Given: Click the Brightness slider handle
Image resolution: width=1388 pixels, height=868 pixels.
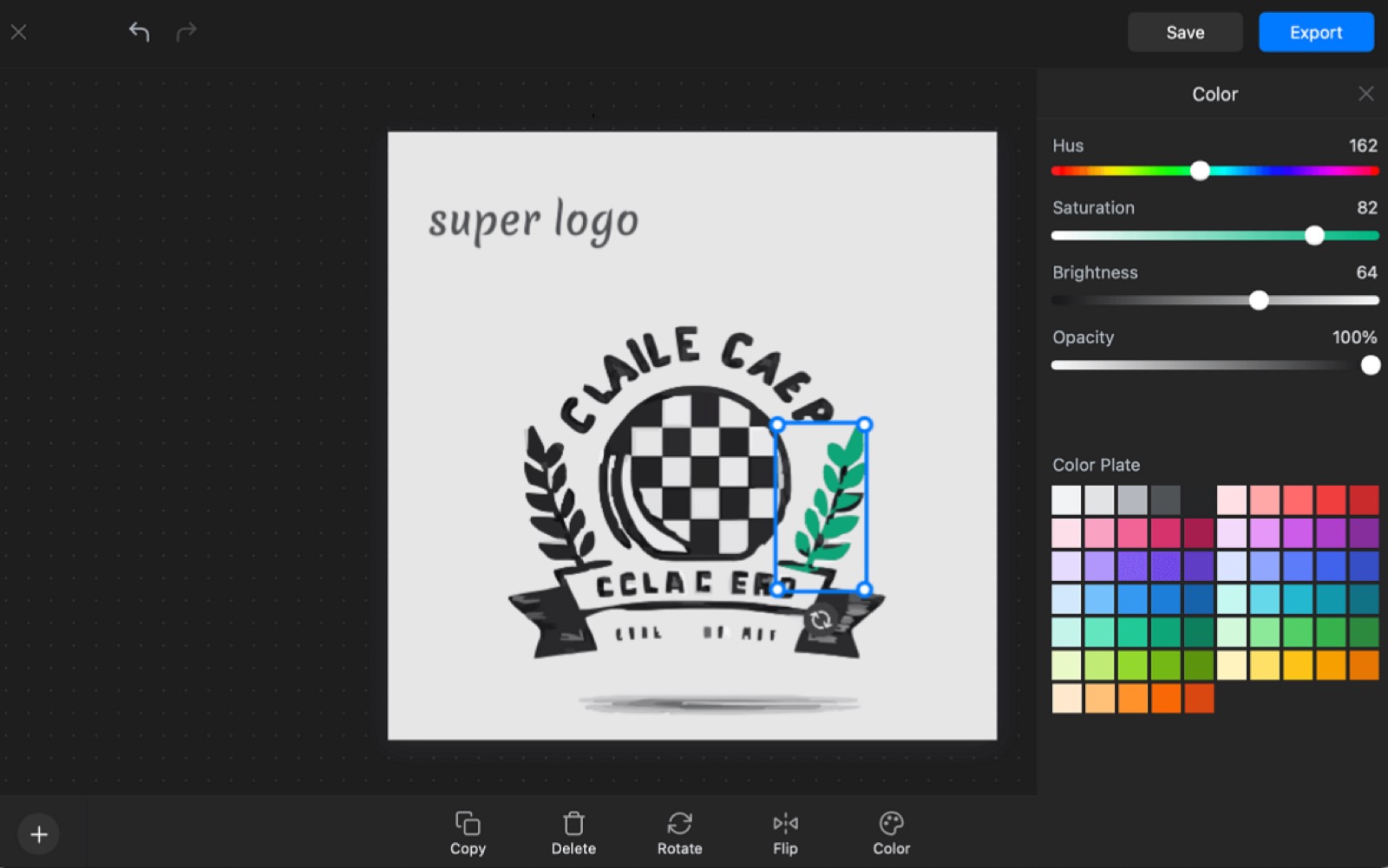Looking at the screenshot, I should [1259, 300].
